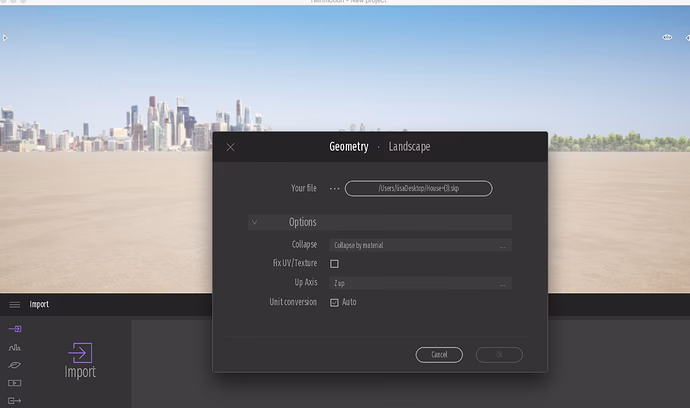The image size is (690, 408).
Task: Open the Collapse by material dropdown
Action: [420, 245]
